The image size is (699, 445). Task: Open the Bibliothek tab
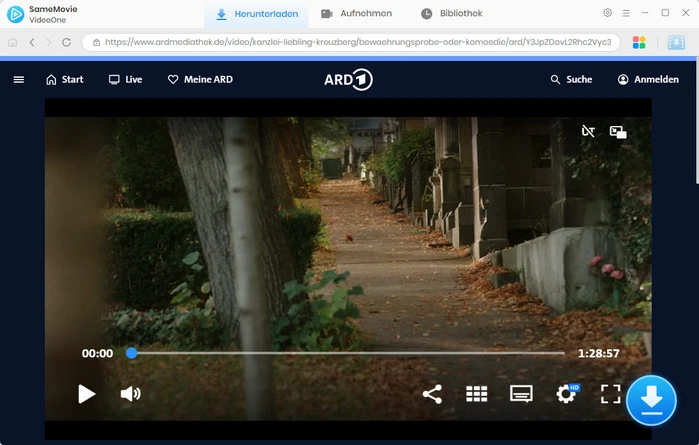click(x=452, y=14)
